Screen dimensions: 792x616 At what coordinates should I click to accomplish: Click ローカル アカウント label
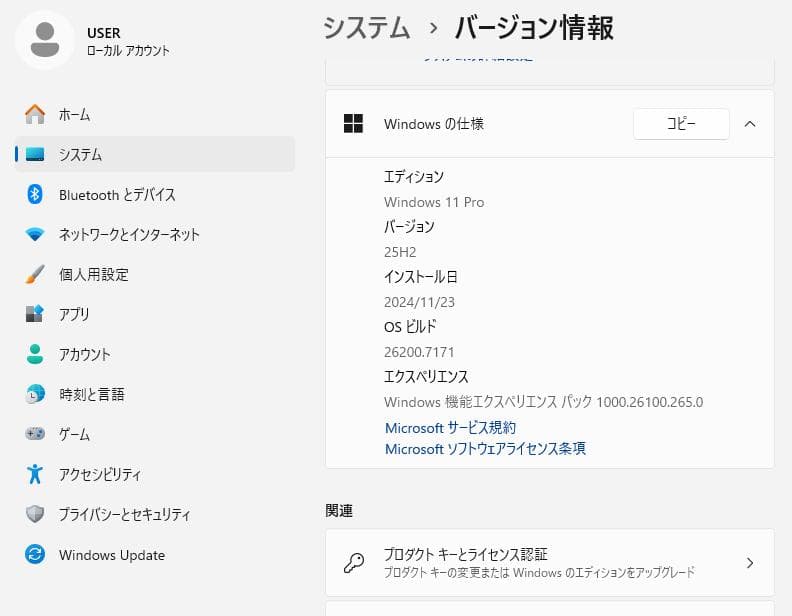(128, 51)
